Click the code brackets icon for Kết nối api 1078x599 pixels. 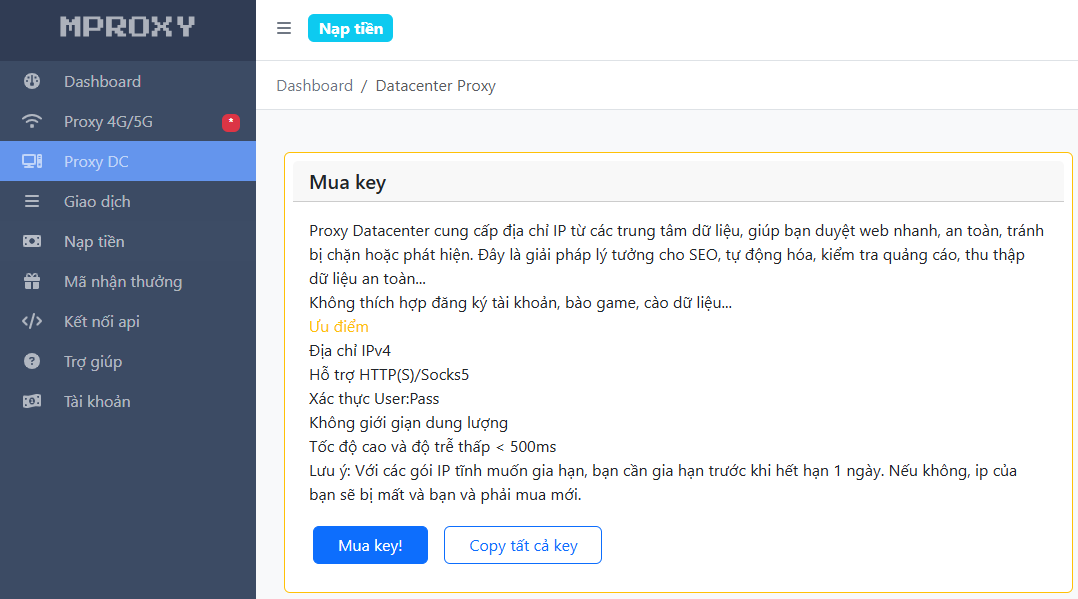[x=32, y=322]
